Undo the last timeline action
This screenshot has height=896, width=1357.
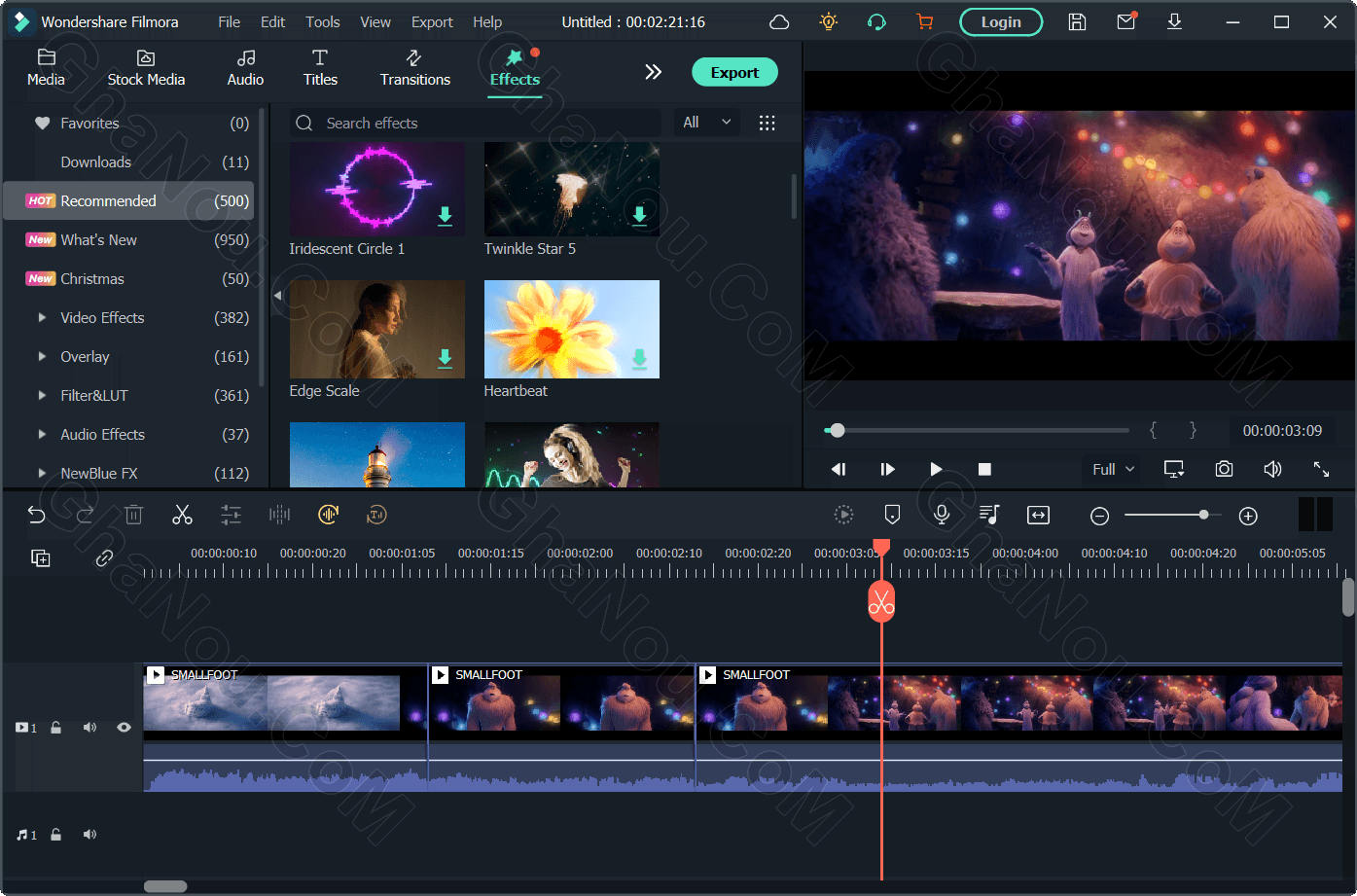click(x=37, y=515)
